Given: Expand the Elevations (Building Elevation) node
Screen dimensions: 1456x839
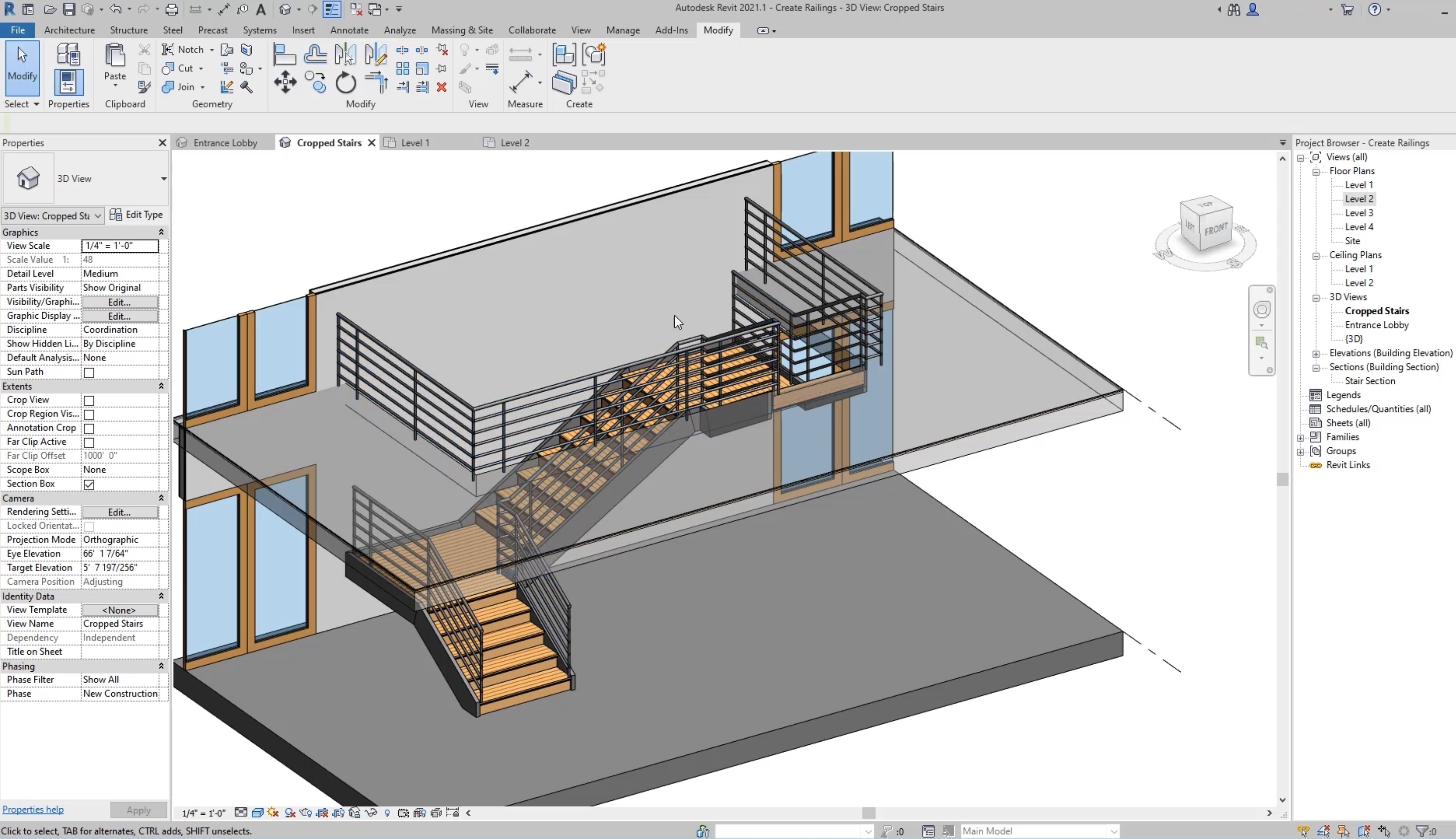Looking at the screenshot, I should click(x=1316, y=354).
